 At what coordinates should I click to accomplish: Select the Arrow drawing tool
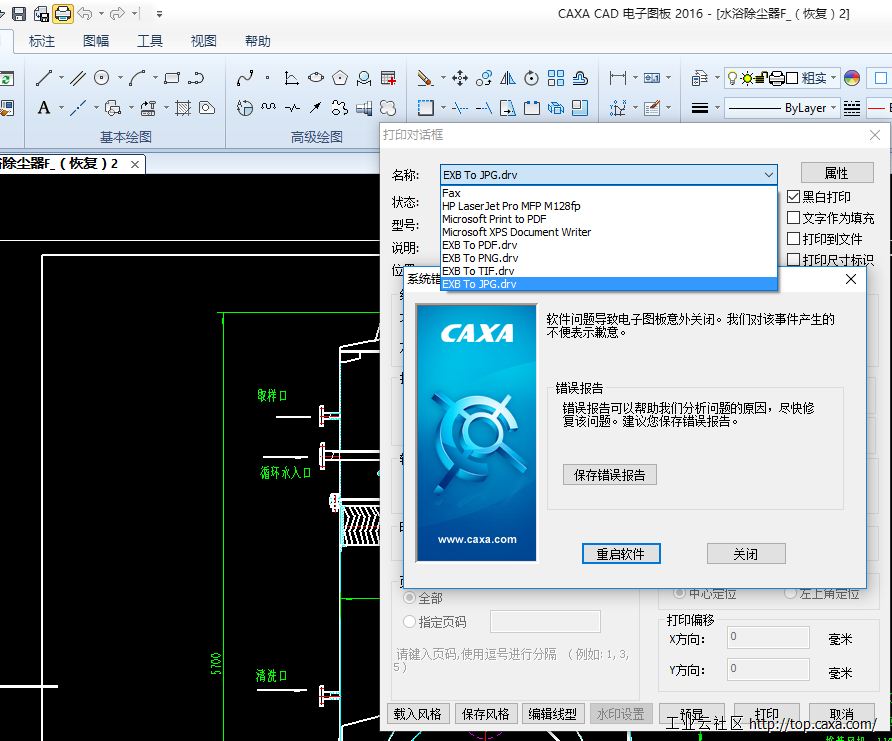(x=315, y=107)
